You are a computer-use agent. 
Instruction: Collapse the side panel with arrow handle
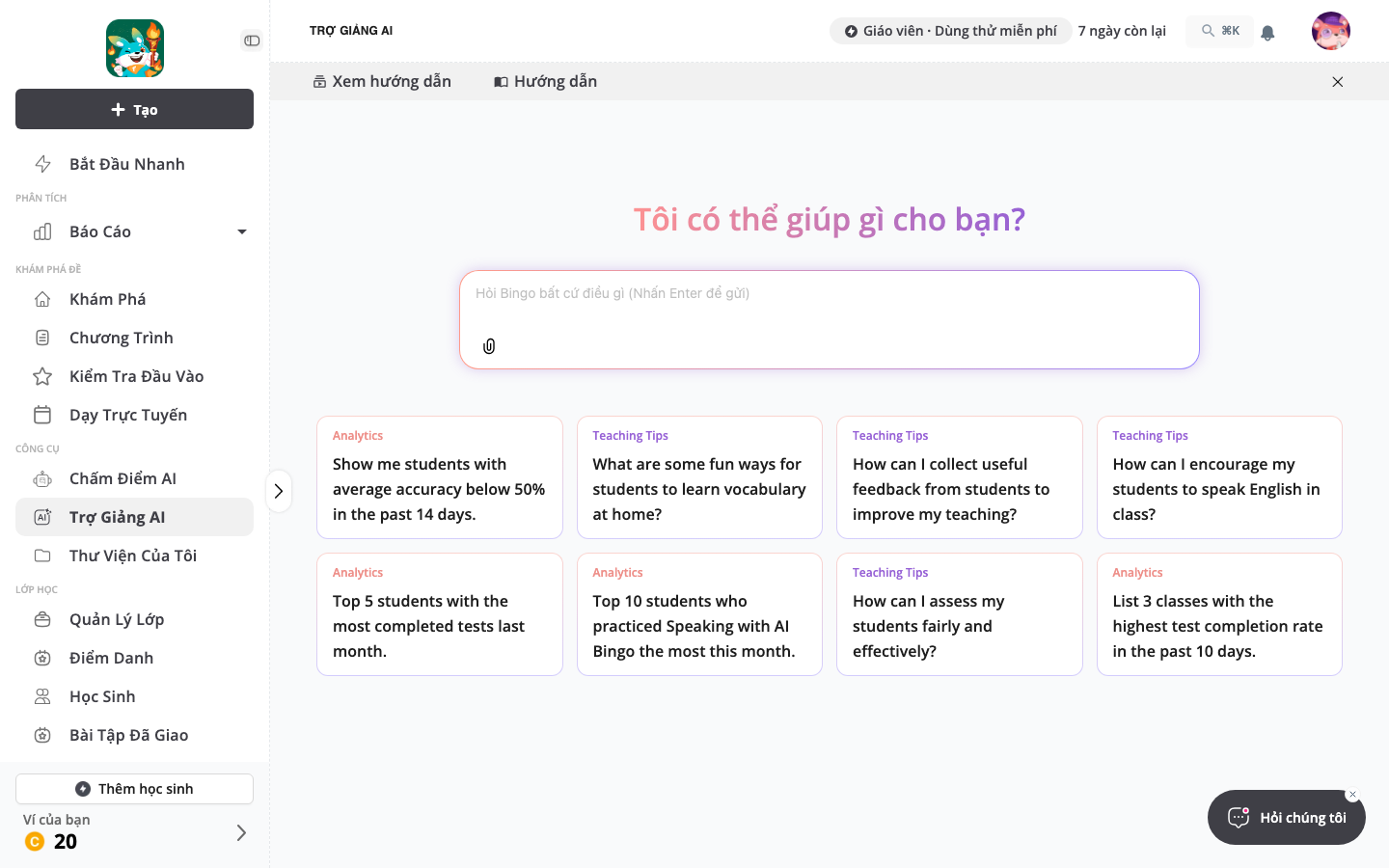click(x=278, y=491)
